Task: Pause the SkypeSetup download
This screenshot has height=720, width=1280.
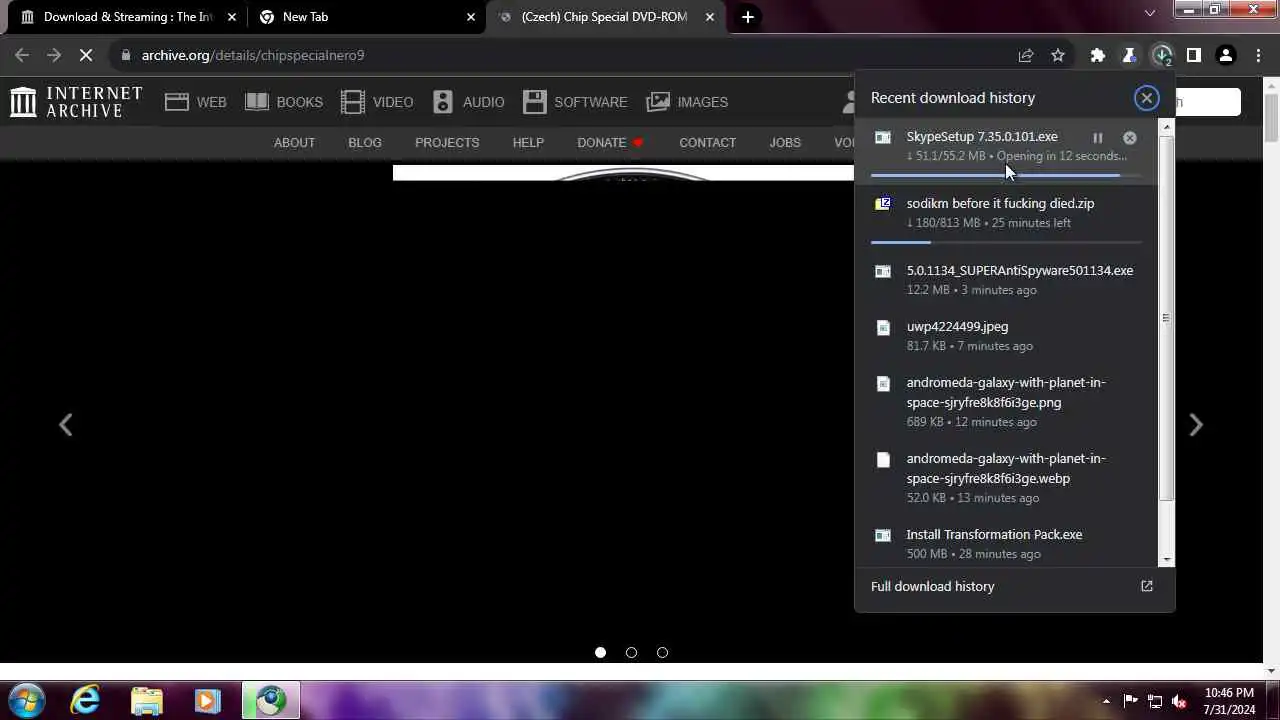Action: pyautogui.click(x=1098, y=138)
